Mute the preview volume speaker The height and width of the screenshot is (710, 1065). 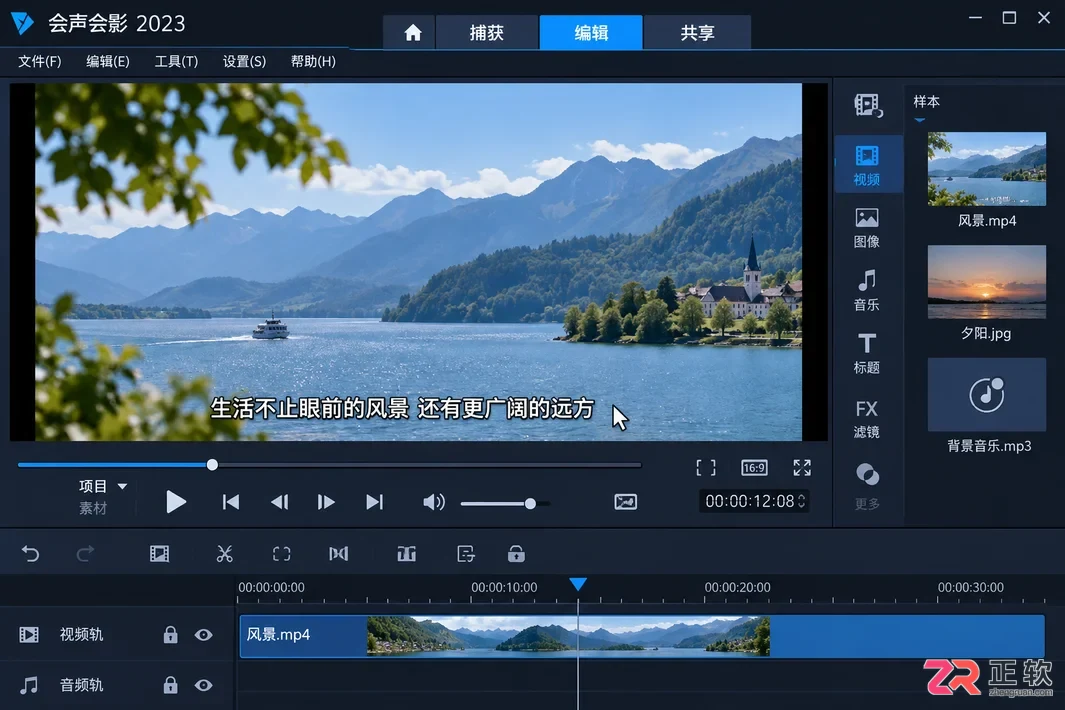[434, 502]
